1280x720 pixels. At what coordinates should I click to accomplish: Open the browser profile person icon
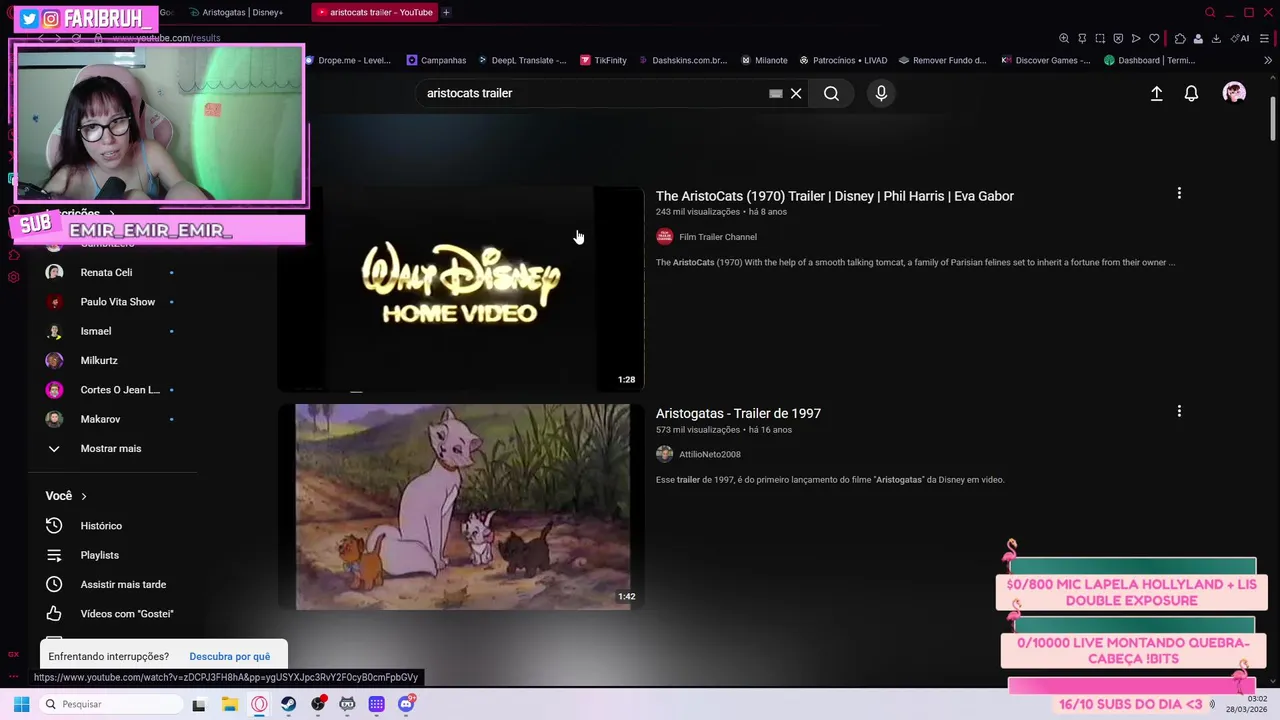click(1198, 38)
